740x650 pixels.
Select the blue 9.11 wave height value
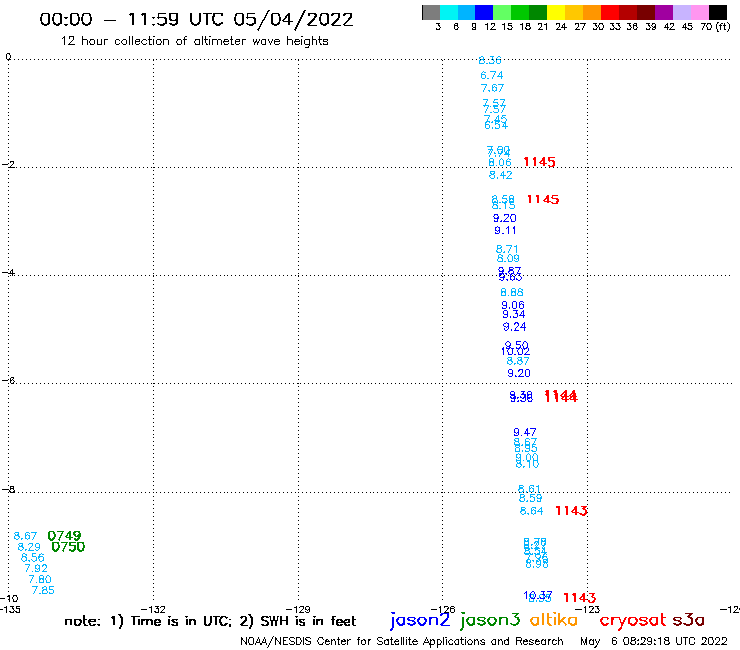pyautogui.click(x=505, y=230)
